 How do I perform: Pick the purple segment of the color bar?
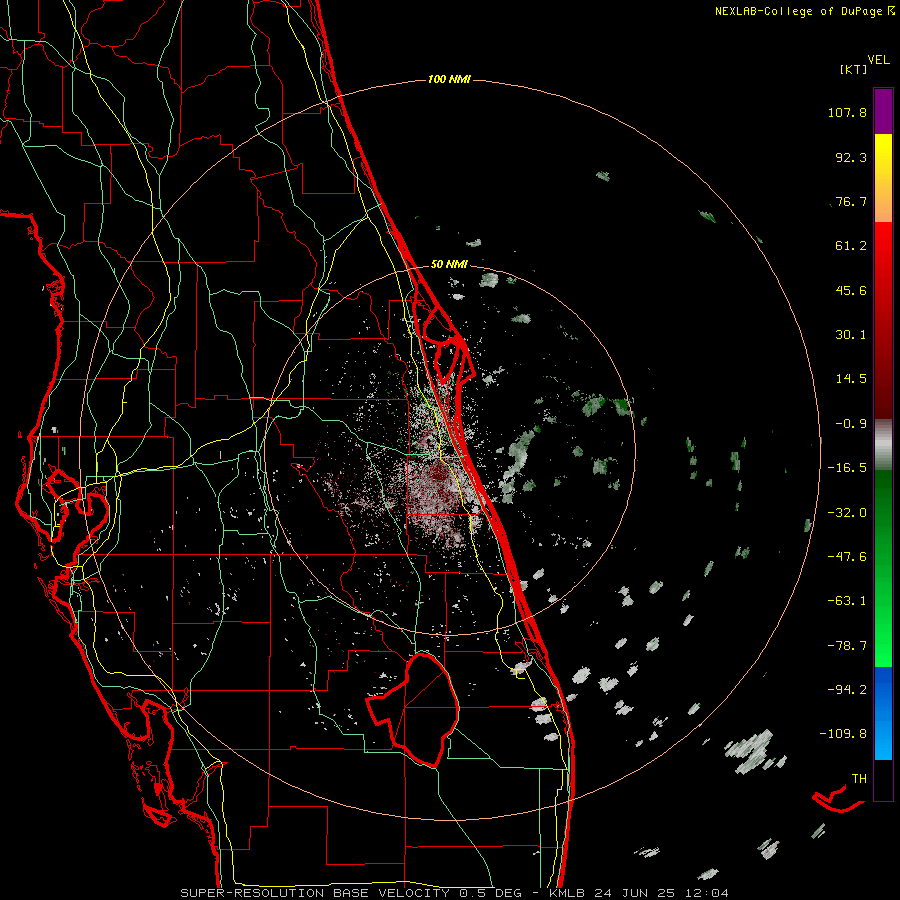coord(883,111)
